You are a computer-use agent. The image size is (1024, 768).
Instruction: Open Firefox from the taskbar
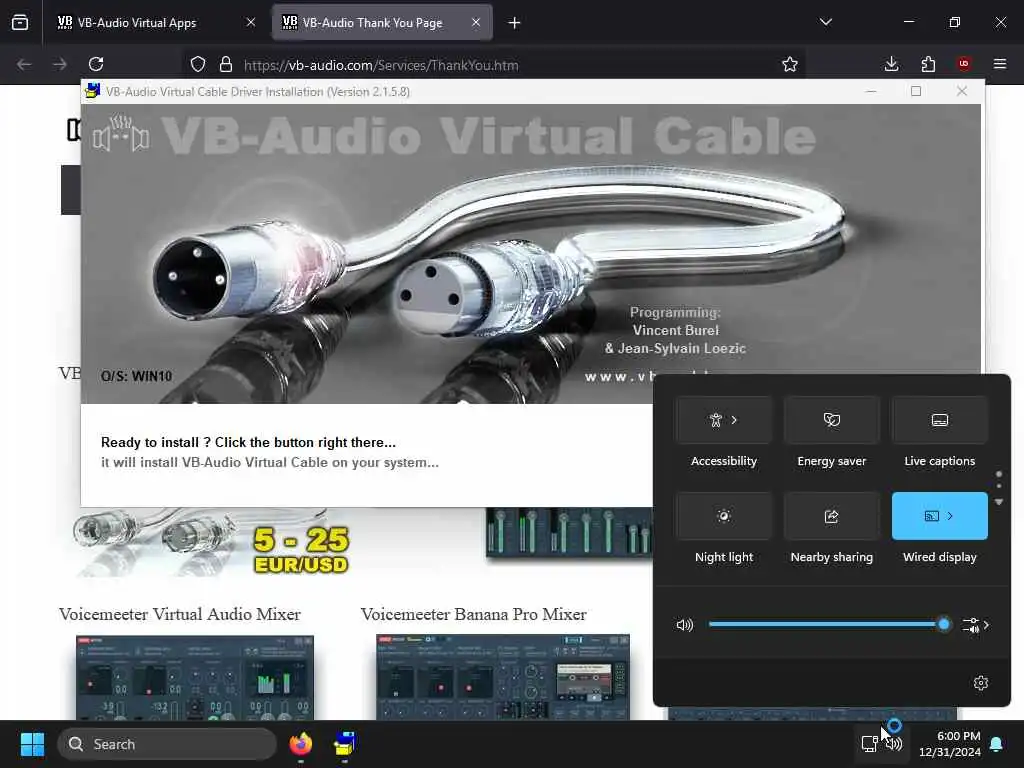pyautogui.click(x=301, y=744)
